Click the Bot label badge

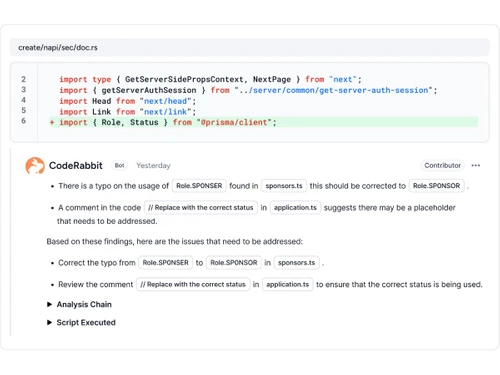click(119, 165)
